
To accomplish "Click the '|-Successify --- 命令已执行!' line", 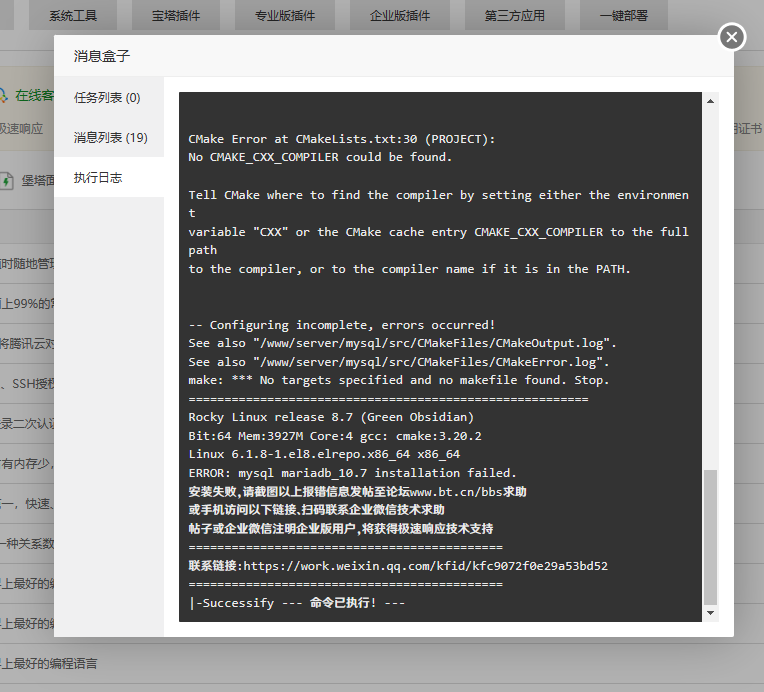I will [x=297, y=603].
